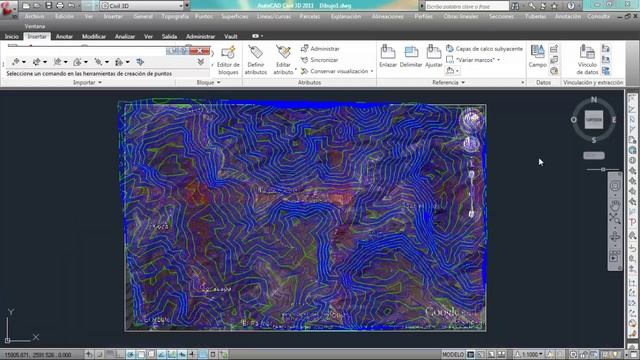Click the binoculars search icon

[516, 6]
